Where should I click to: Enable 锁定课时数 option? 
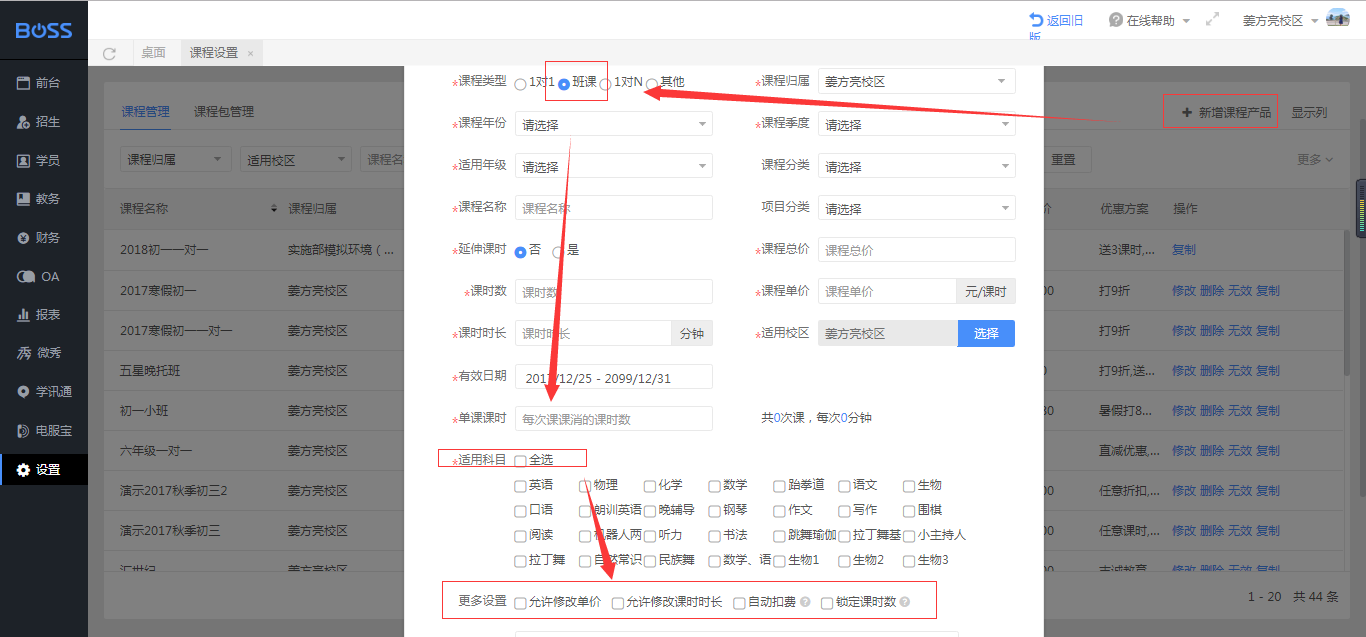[x=827, y=603]
